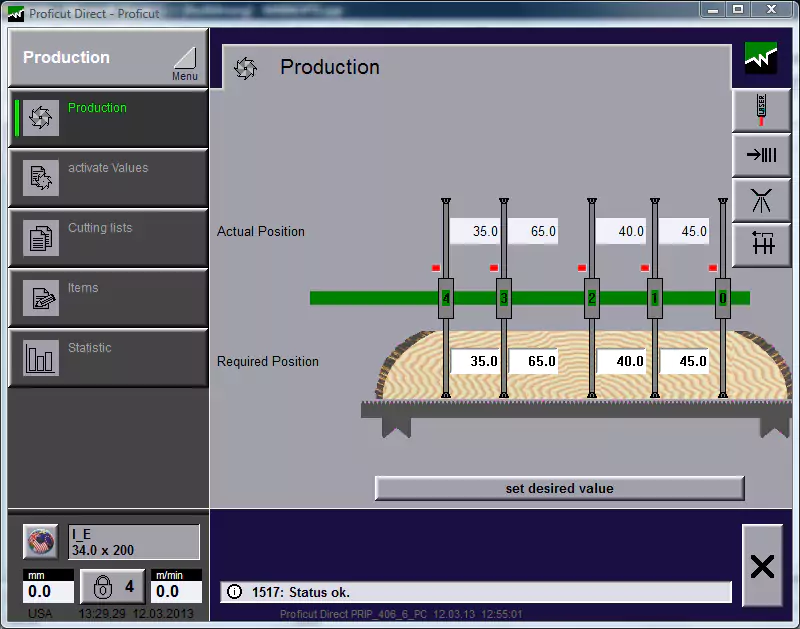The image size is (800, 629).
Task: Click the USA globe language icon
Action: tap(41, 542)
